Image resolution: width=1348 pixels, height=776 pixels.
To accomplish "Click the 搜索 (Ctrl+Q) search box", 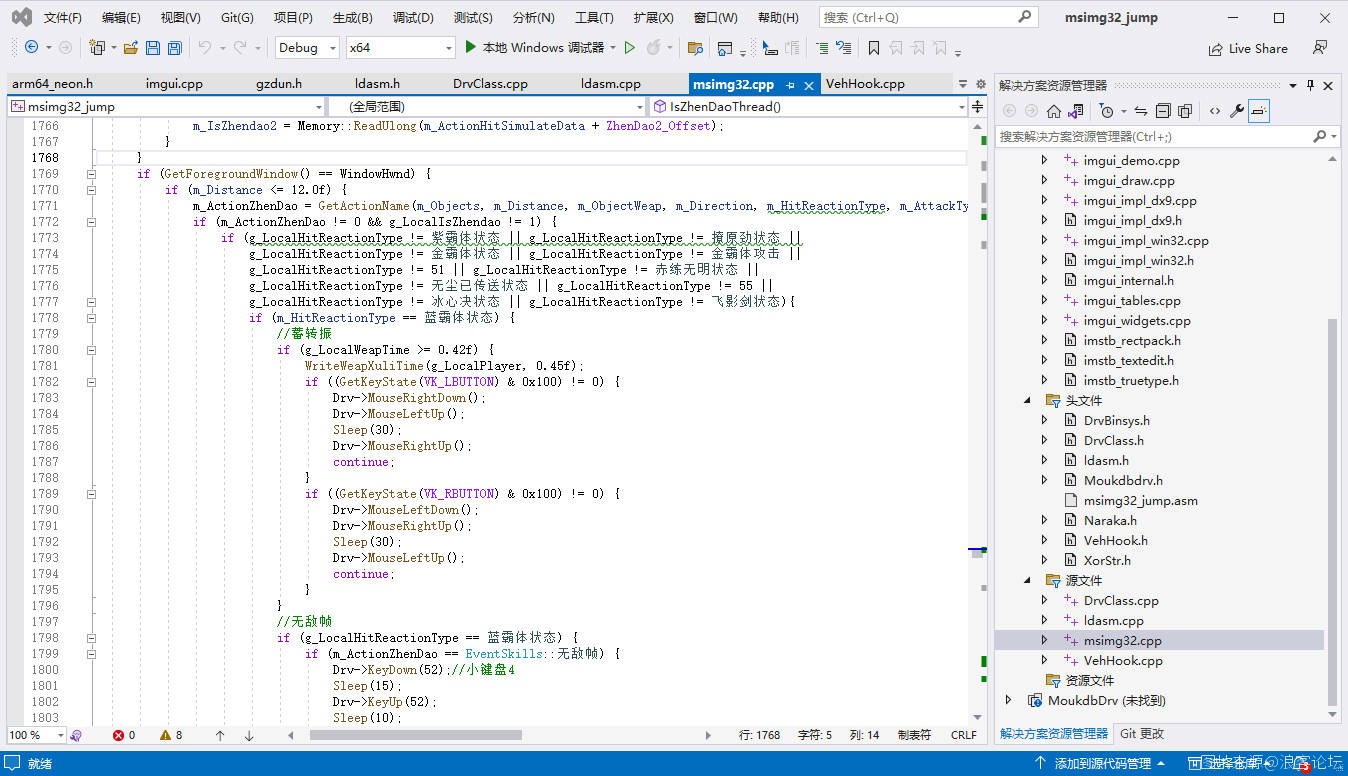I will click(x=927, y=17).
